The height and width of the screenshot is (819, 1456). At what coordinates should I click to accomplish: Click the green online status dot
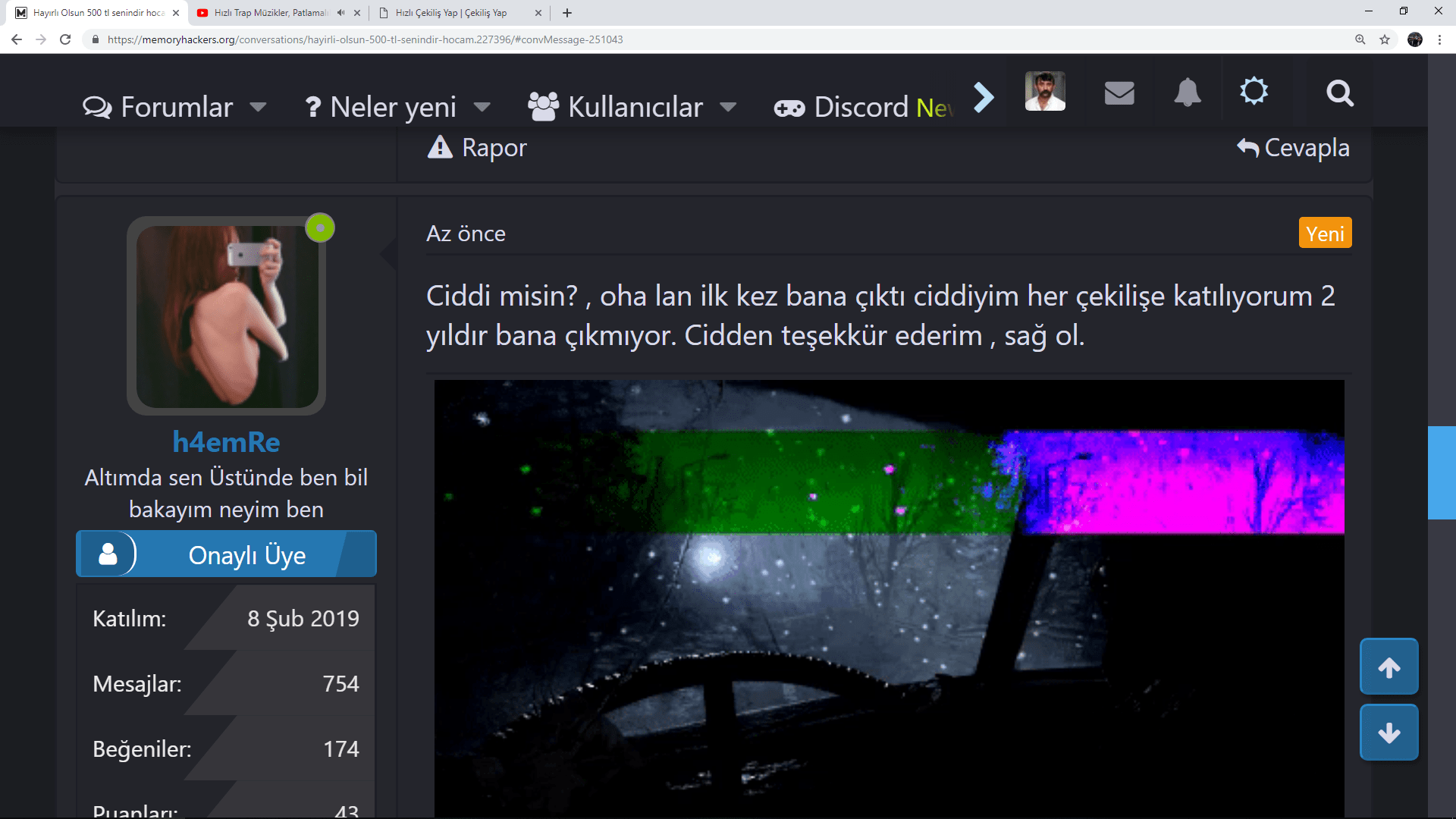coord(320,227)
